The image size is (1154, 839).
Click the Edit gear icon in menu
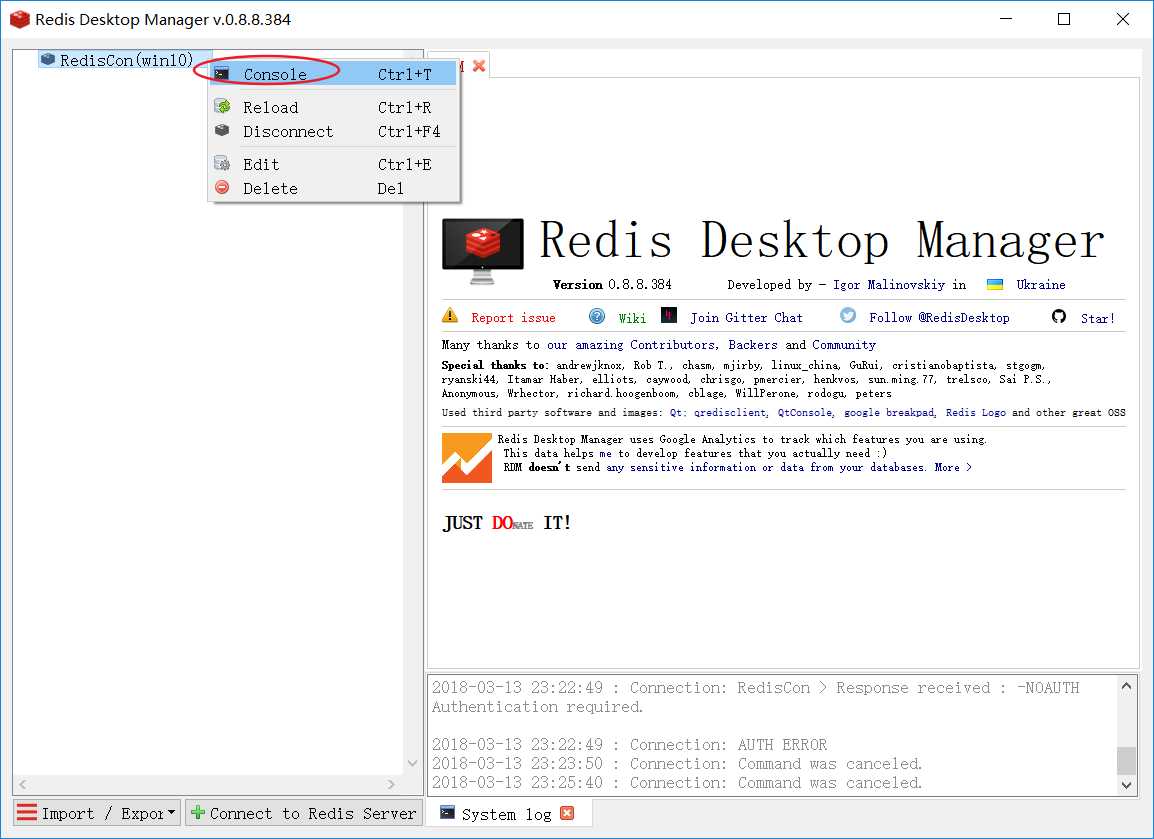222,163
